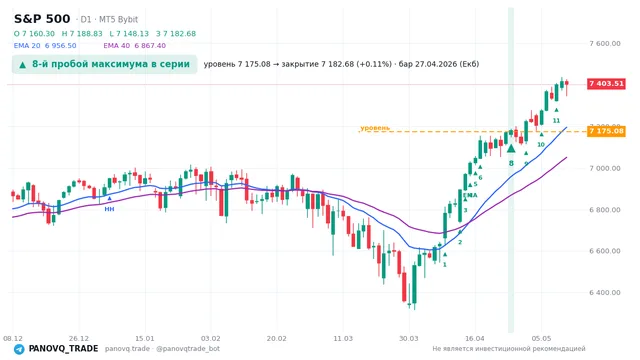Click the 03.02 date axis label
The height and width of the screenshot is (360, 640).
(211, 338)
